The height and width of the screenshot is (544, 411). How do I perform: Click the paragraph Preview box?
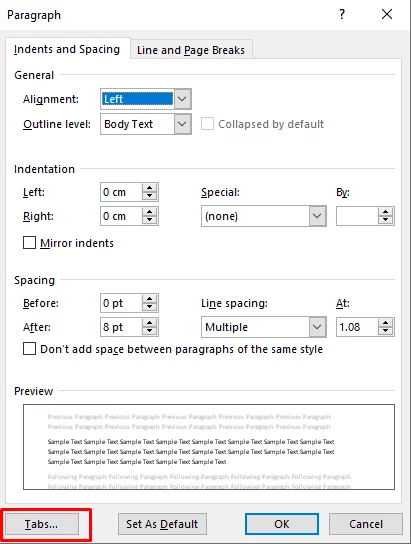click(209, 447)
